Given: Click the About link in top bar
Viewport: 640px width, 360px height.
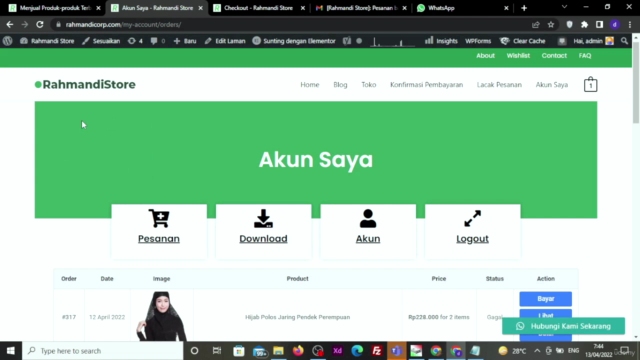Looking at the screenshot, I should pos(485,56).
